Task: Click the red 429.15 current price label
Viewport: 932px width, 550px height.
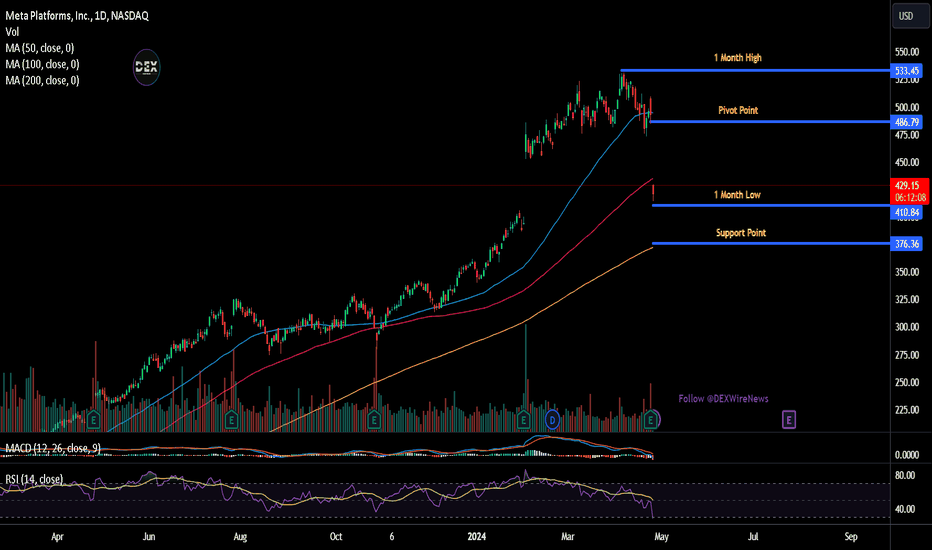Action: click(x=909, y=186)
